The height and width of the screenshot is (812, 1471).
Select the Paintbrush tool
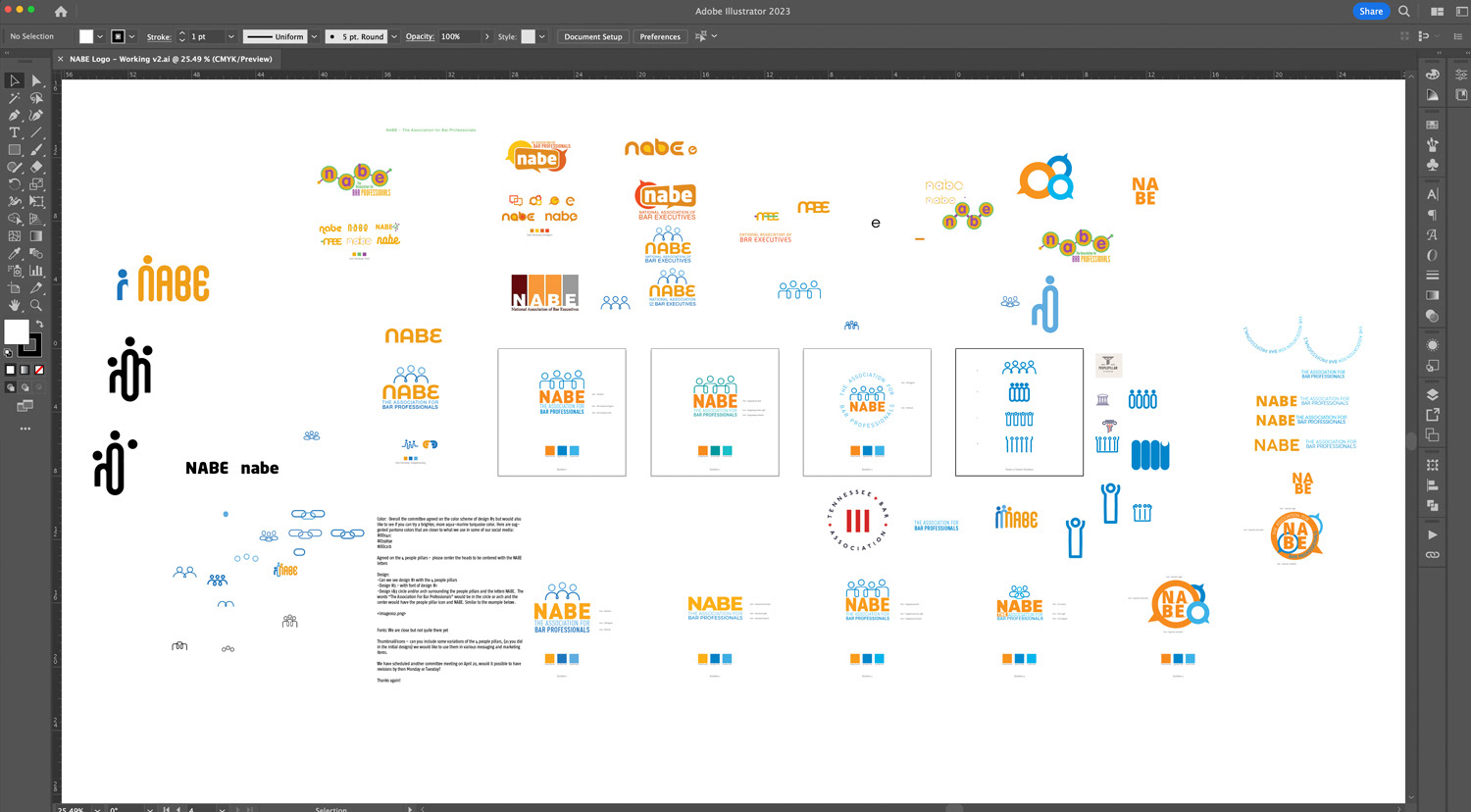click(x=36, y=150)
